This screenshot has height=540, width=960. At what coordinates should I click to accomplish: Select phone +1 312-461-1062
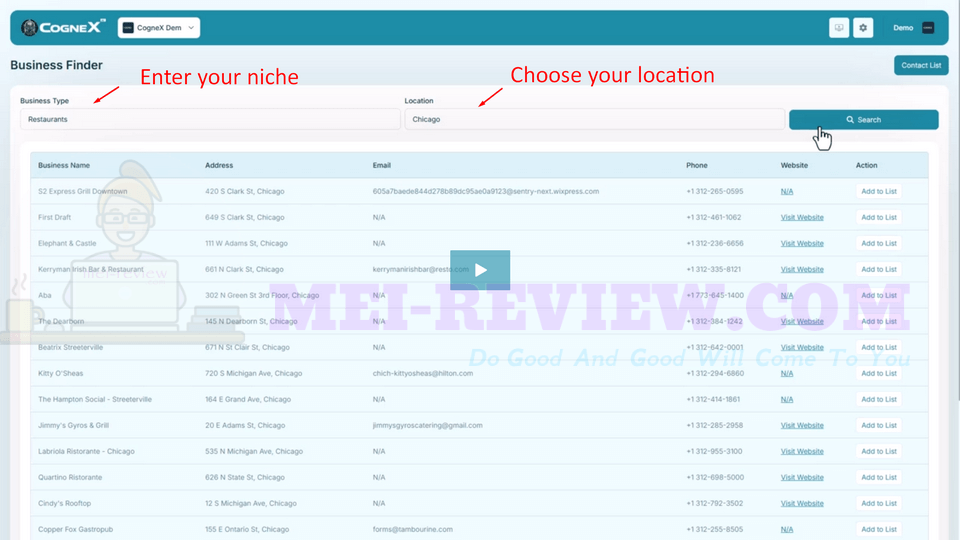point(713,217)
